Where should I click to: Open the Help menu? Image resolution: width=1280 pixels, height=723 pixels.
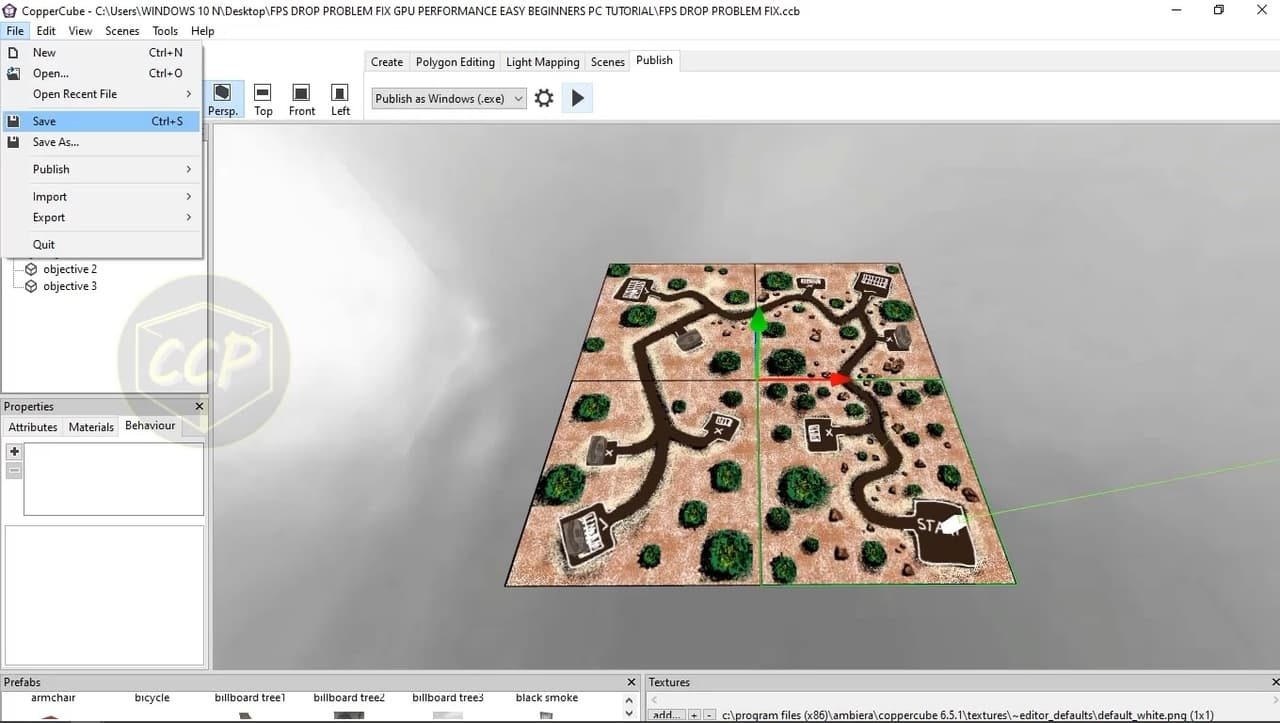[x=202, y=31]
